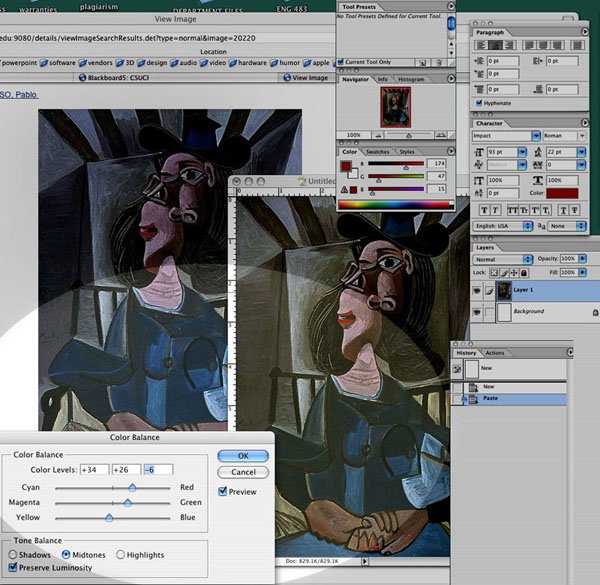Screen dimensions: 600x585
Task: Switch to the Actions tab
Action: pyautogui.click(x=495, y=353)
